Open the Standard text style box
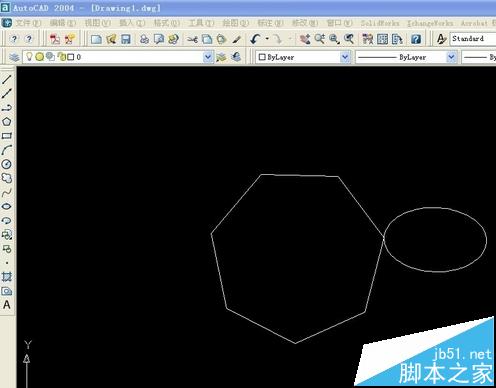Viewport: 496px width, 388px height. [x=473, y=39]
